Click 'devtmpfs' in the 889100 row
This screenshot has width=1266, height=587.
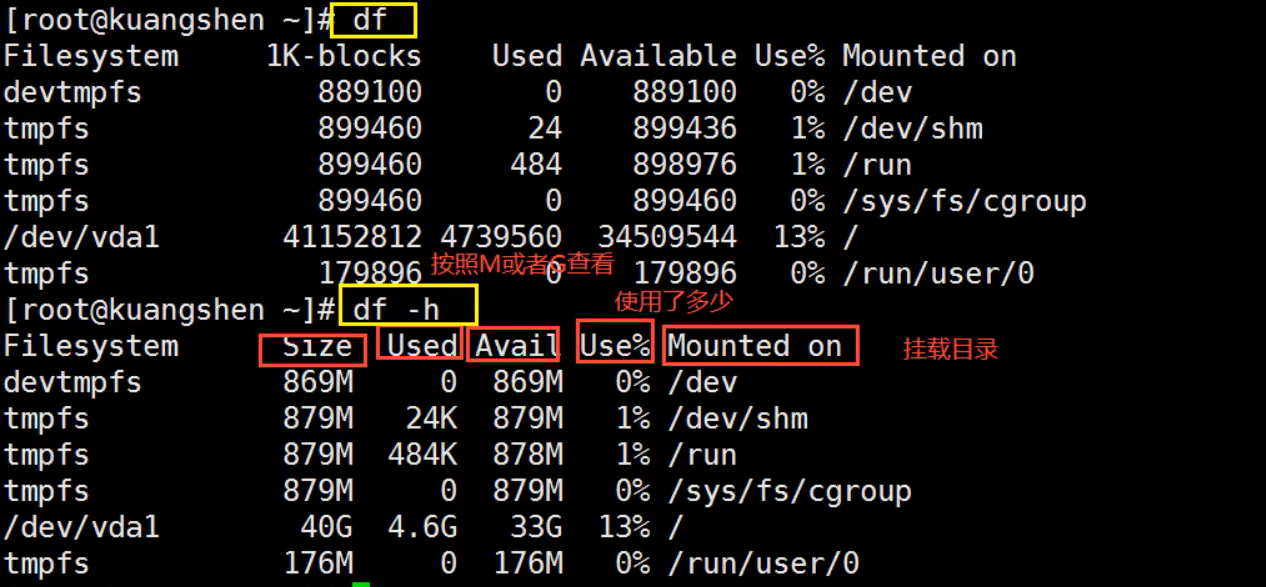(73, 92)
